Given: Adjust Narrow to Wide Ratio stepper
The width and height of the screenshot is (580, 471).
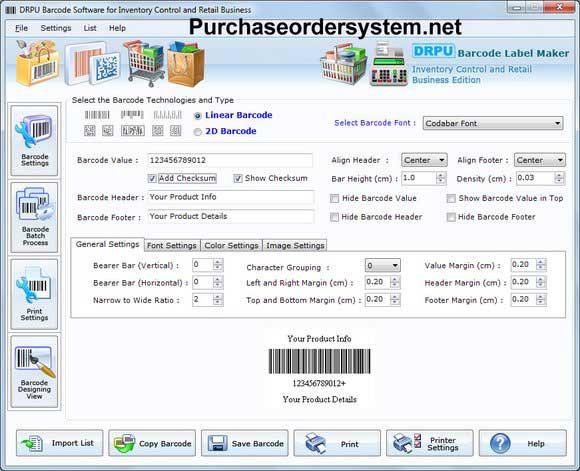Looking at the screenshot, I should coord(218,299).
